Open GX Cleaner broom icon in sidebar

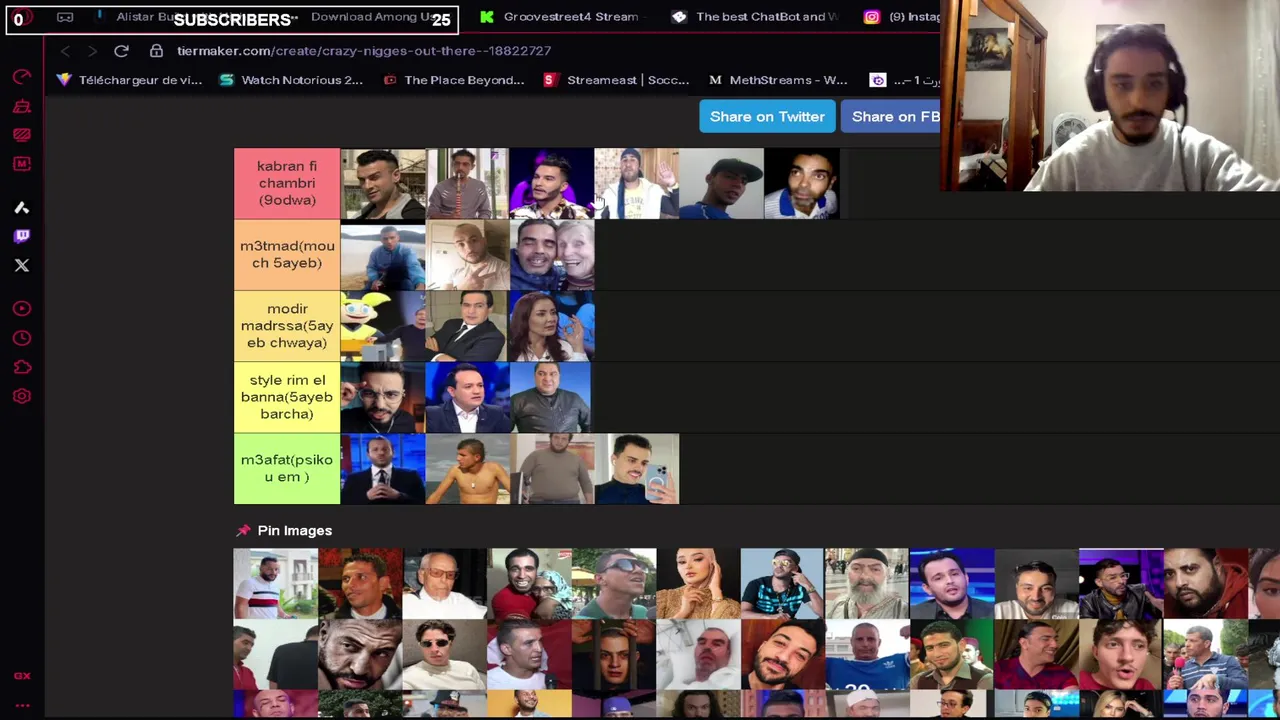[x=22, y=106]
